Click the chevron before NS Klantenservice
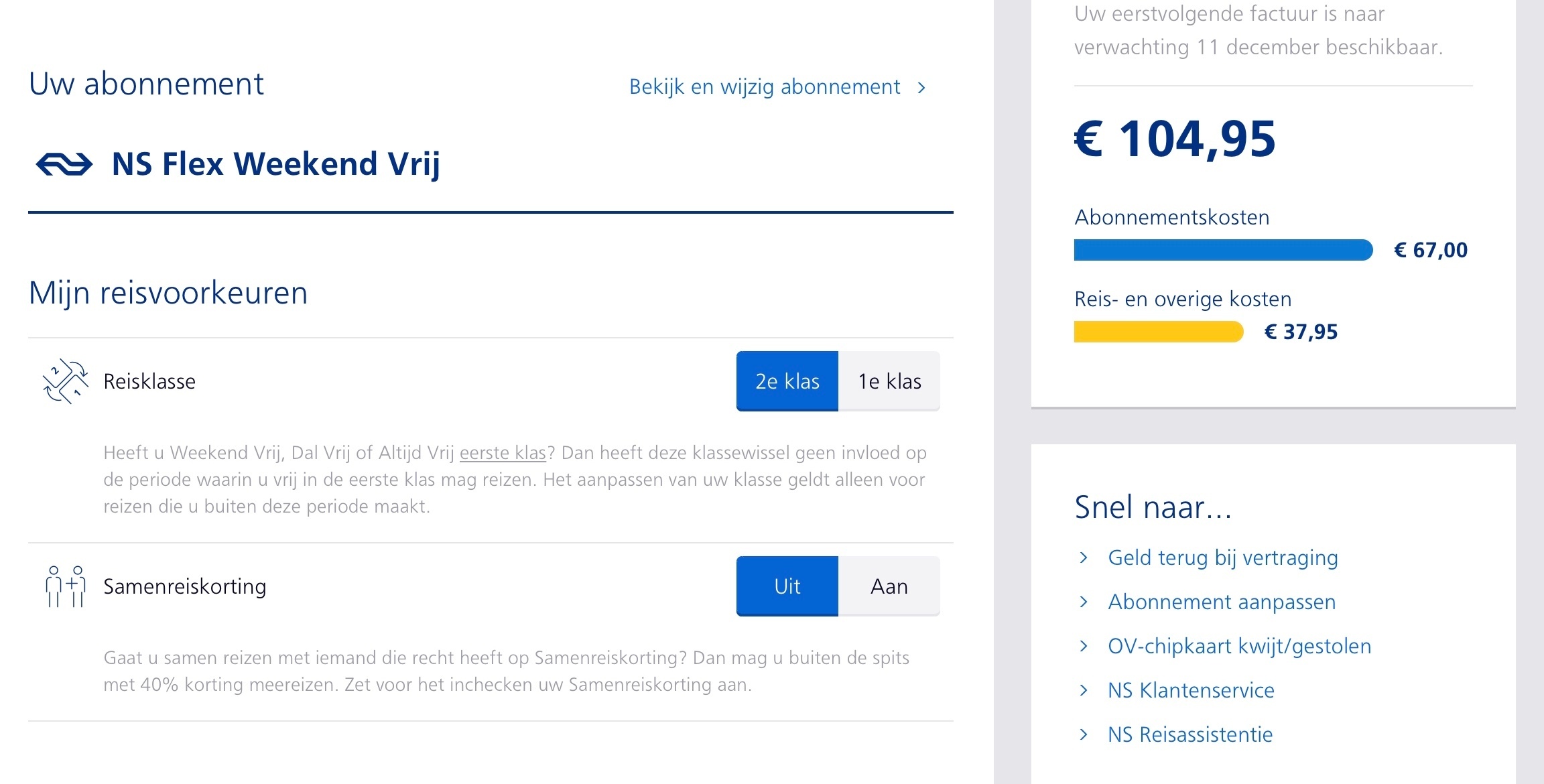This screenshot has width=1544, height=784. (x=1084, y=690)
